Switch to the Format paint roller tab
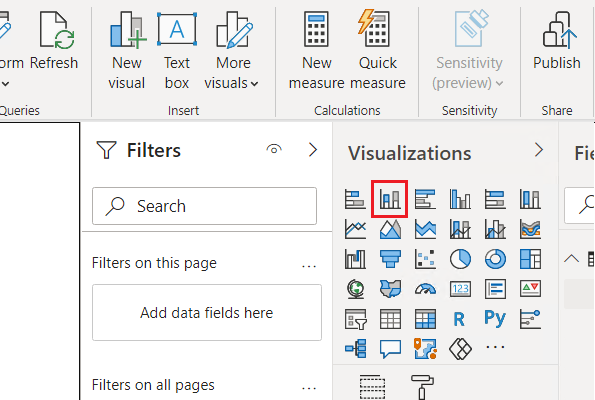Screen dimensions: 595x400 point(422,387)
